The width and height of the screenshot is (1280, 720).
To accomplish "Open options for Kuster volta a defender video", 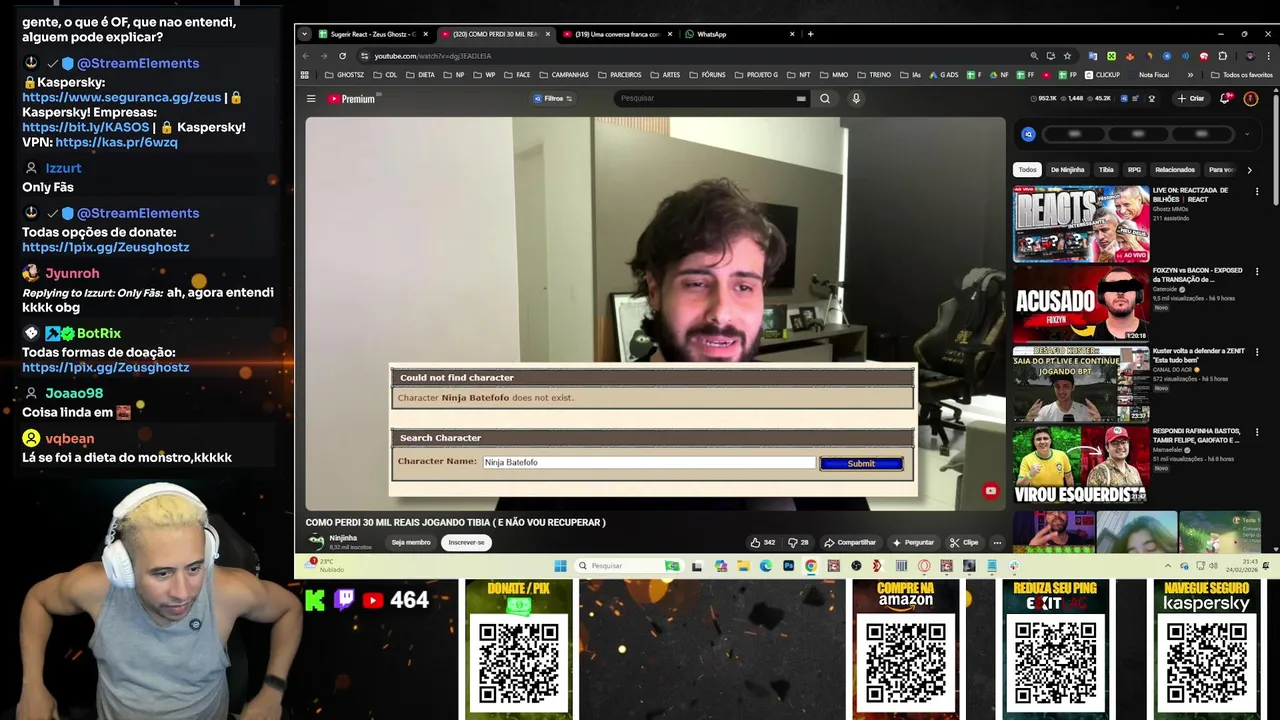I will pos(1257,352).
